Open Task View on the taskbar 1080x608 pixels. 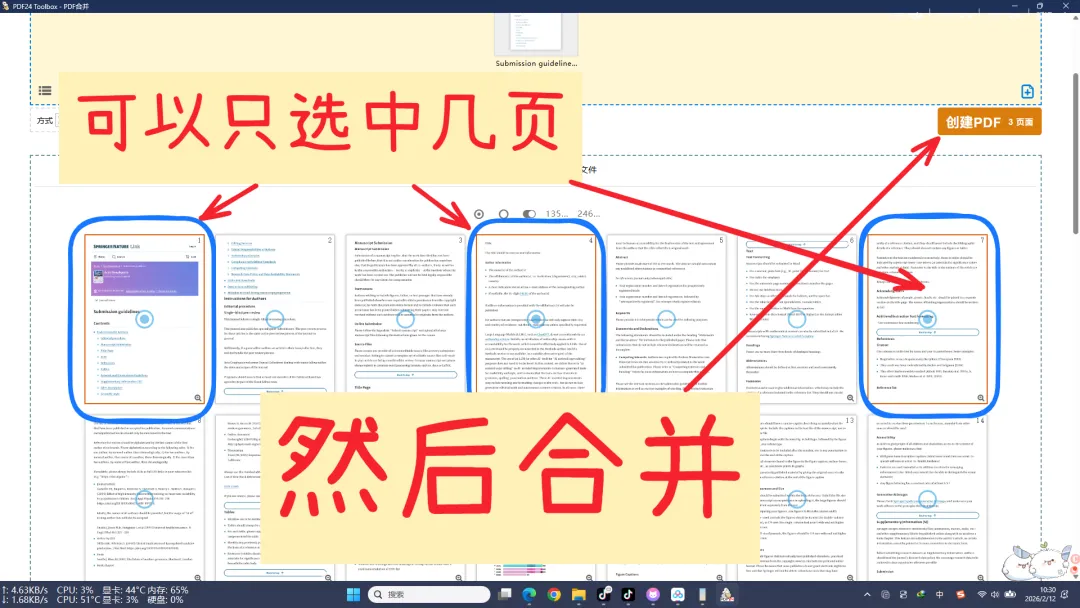pyautogui.click(x=505, y=594)
